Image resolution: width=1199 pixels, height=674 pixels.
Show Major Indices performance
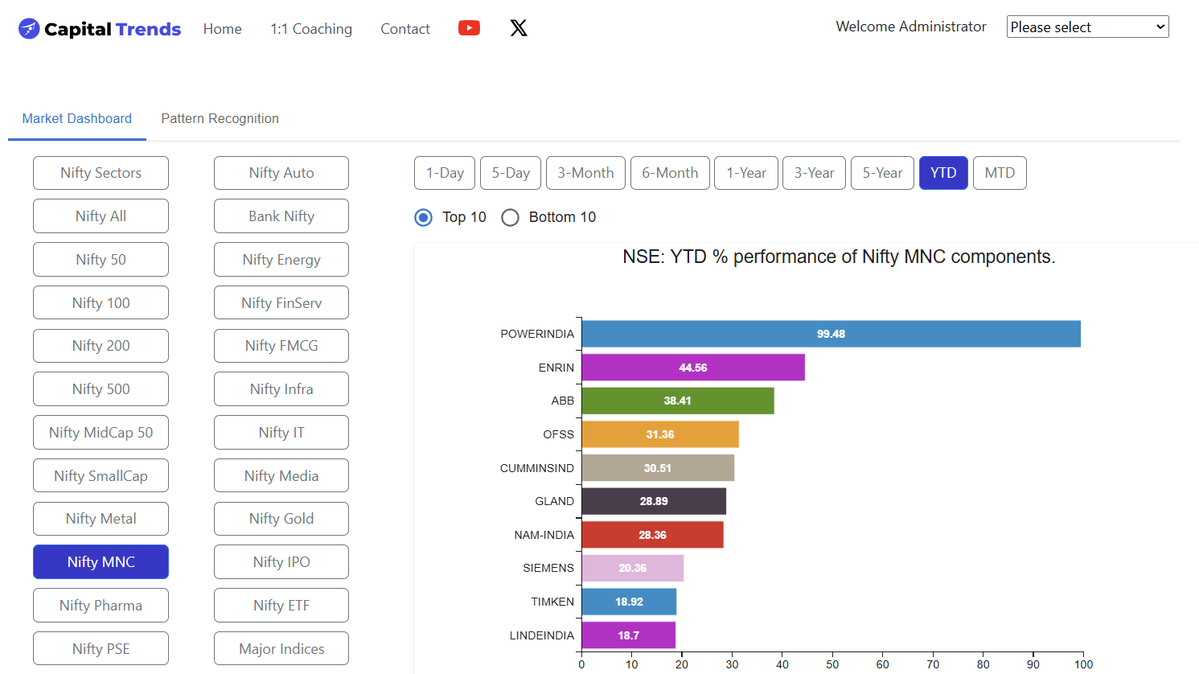click(x=281, y=649)
